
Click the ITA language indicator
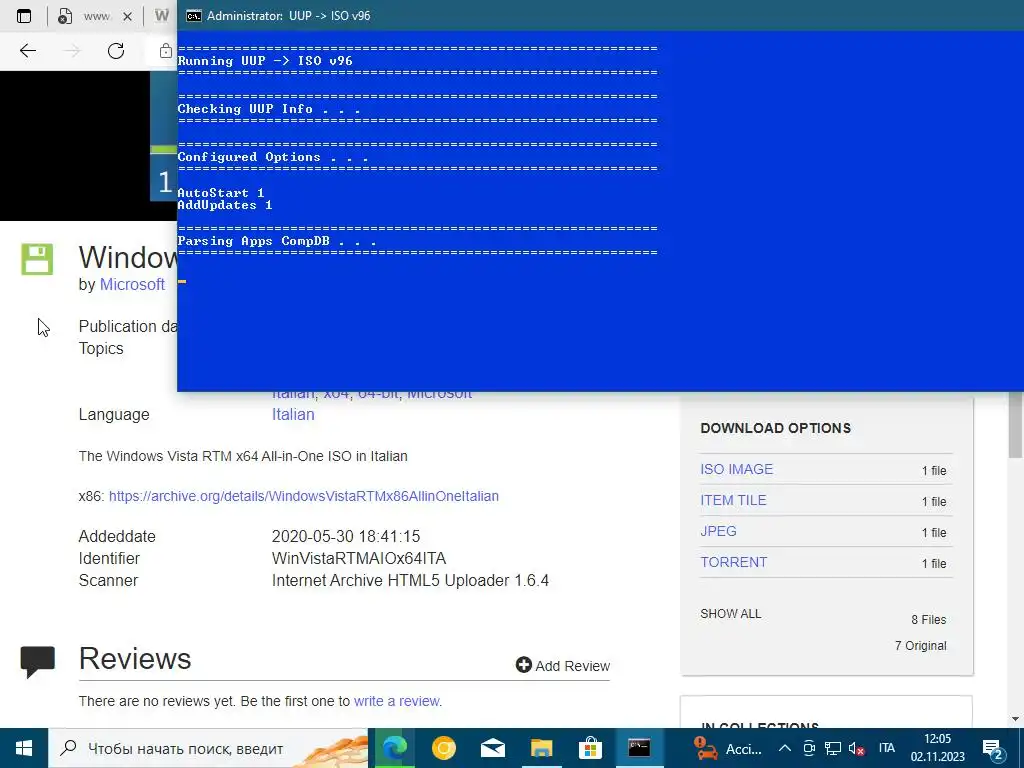[886, 748]
